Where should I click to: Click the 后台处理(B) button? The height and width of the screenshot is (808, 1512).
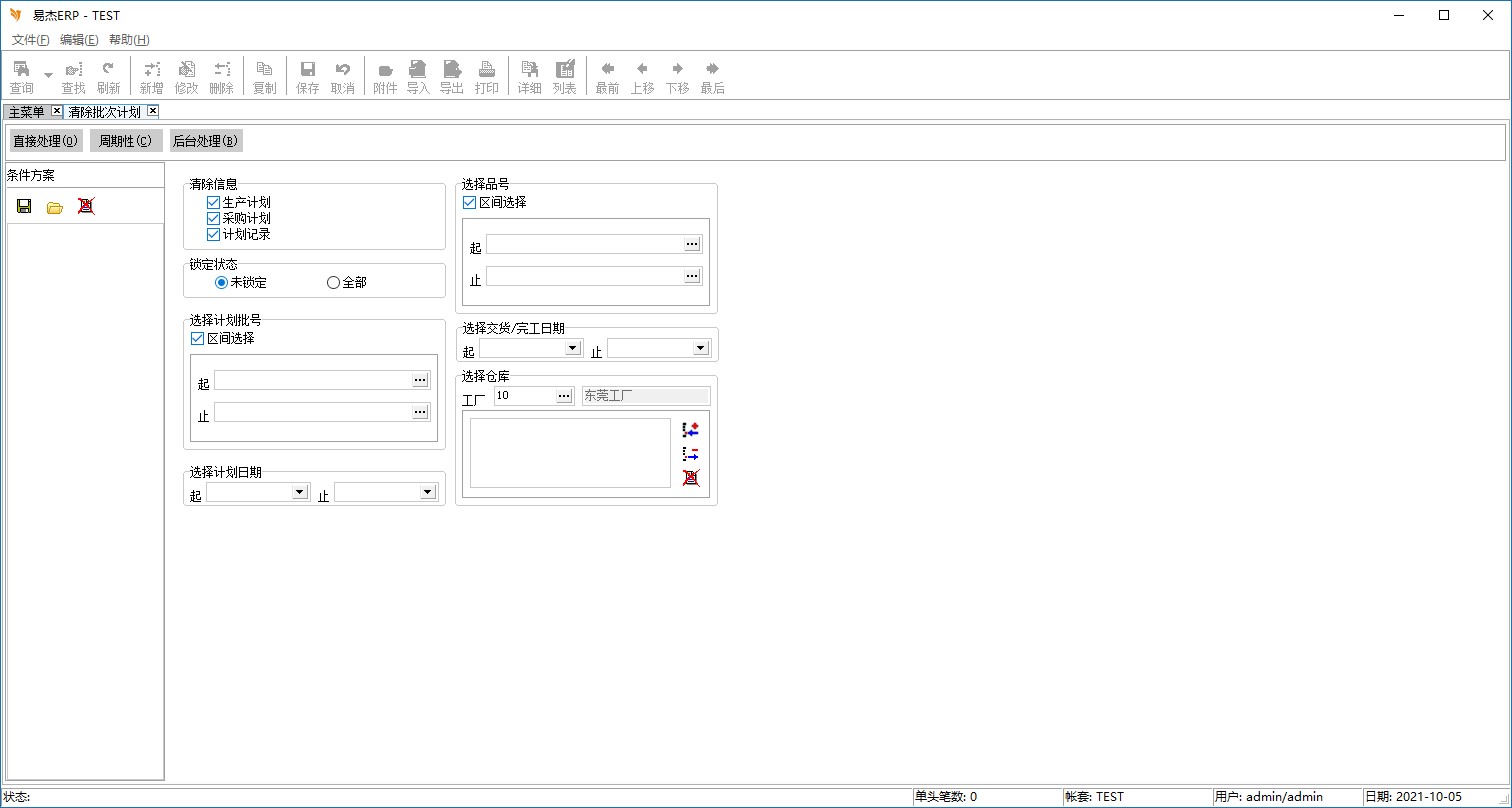click(205, 141)
